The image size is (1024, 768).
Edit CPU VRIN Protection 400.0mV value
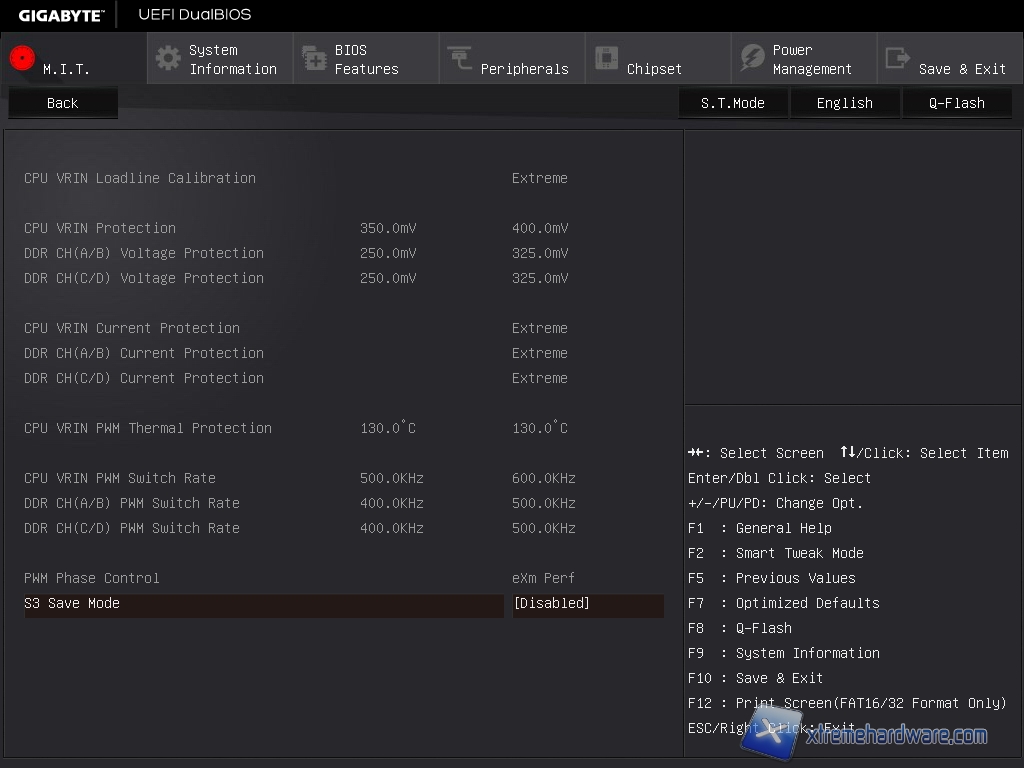click(539, 228)
